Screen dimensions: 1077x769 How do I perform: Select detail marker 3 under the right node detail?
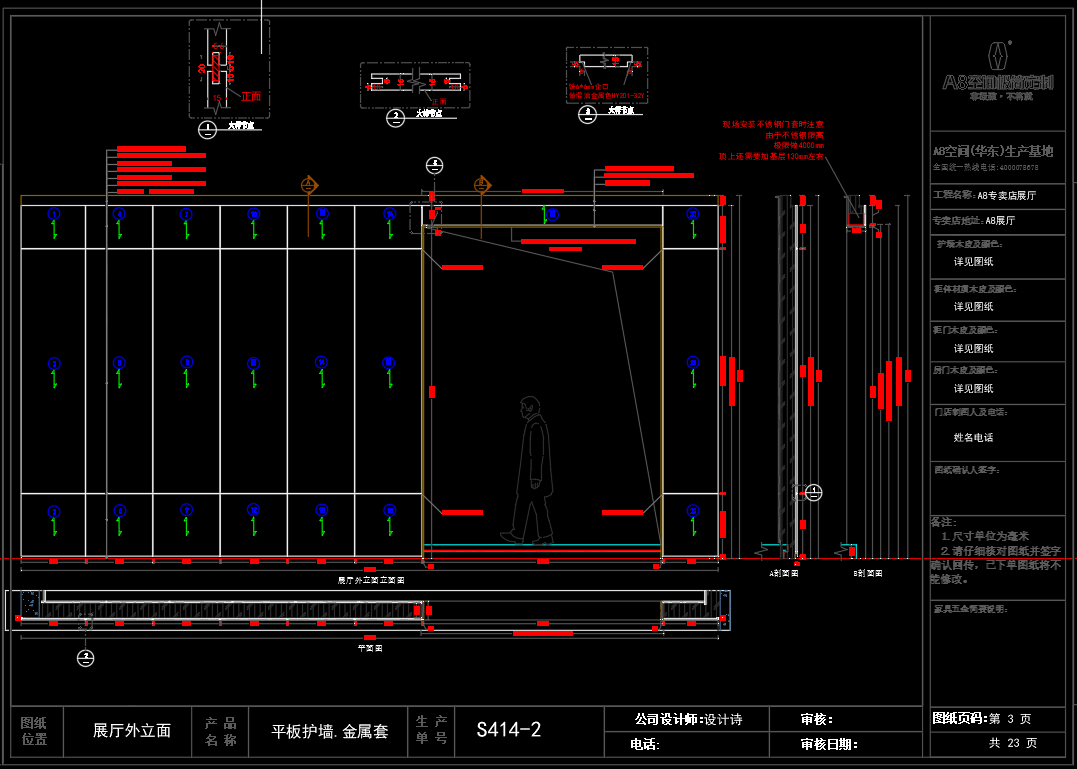pos(587,114)
